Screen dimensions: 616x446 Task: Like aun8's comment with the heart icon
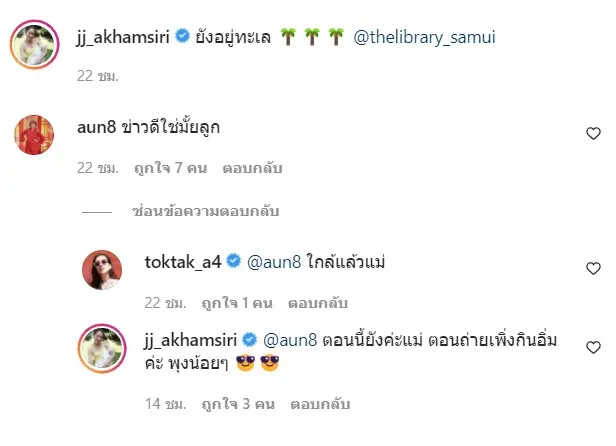point(593,134)
